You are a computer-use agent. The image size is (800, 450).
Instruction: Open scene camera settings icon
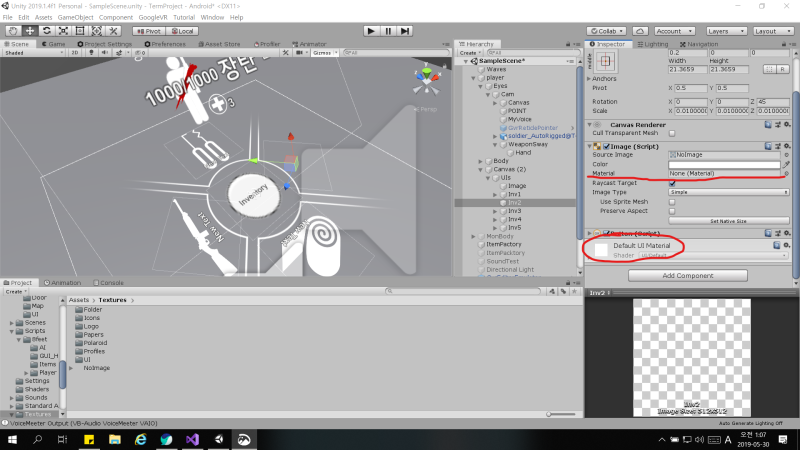coord(299,53)
